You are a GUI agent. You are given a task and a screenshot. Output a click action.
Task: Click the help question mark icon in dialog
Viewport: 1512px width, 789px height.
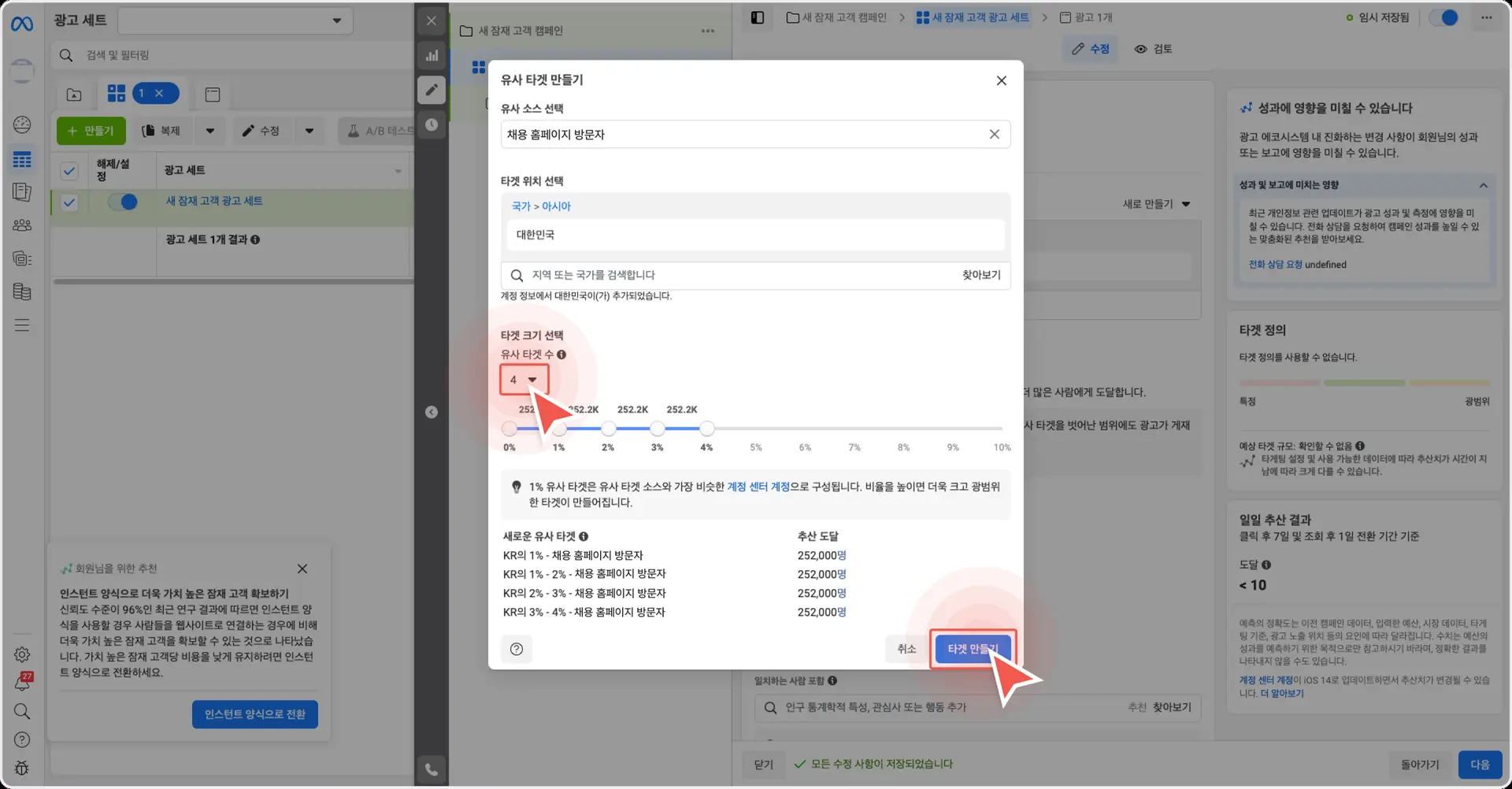pyautogui.click(x=517, y=649)
